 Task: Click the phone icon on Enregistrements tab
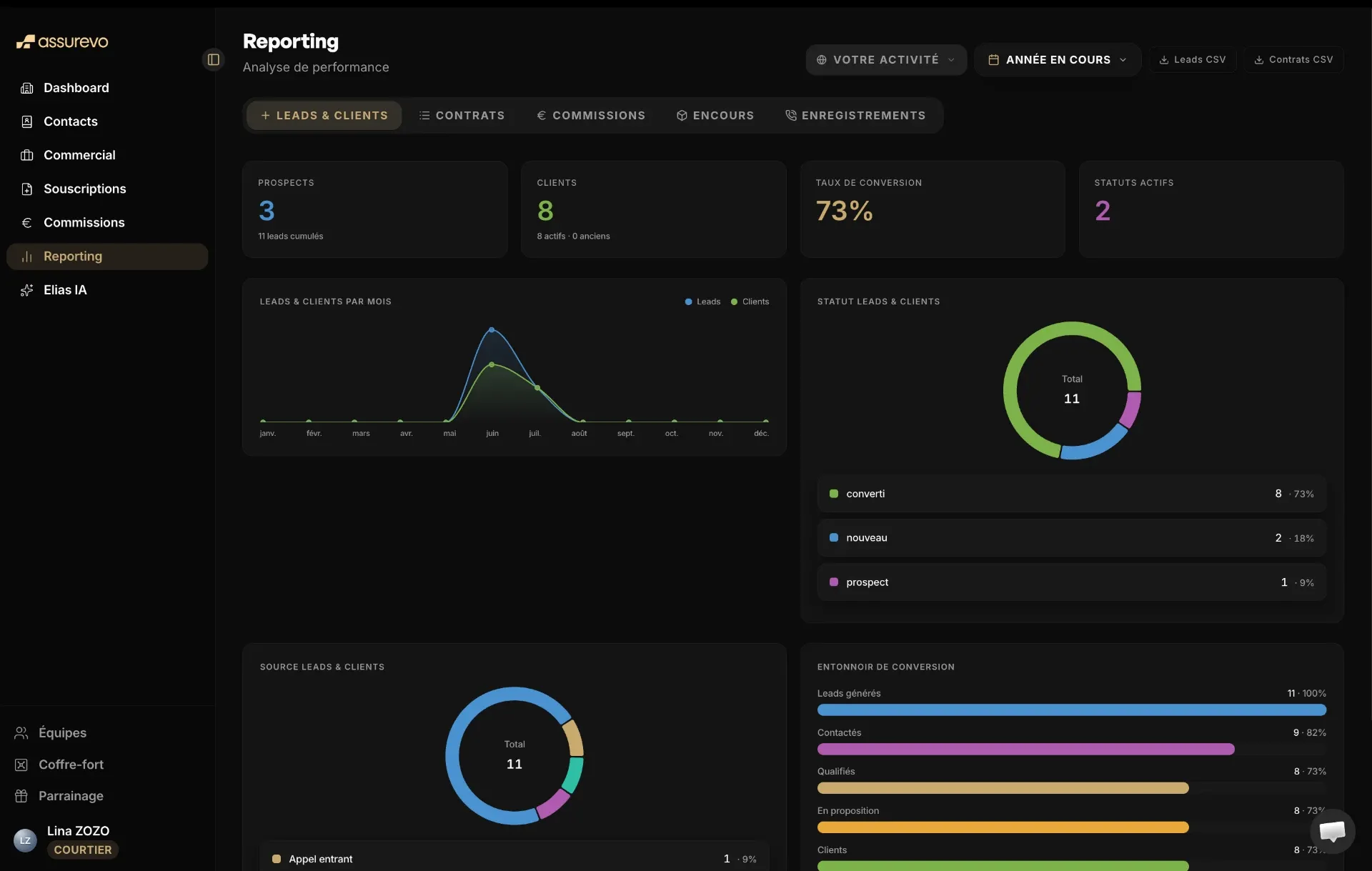[791, 115]
